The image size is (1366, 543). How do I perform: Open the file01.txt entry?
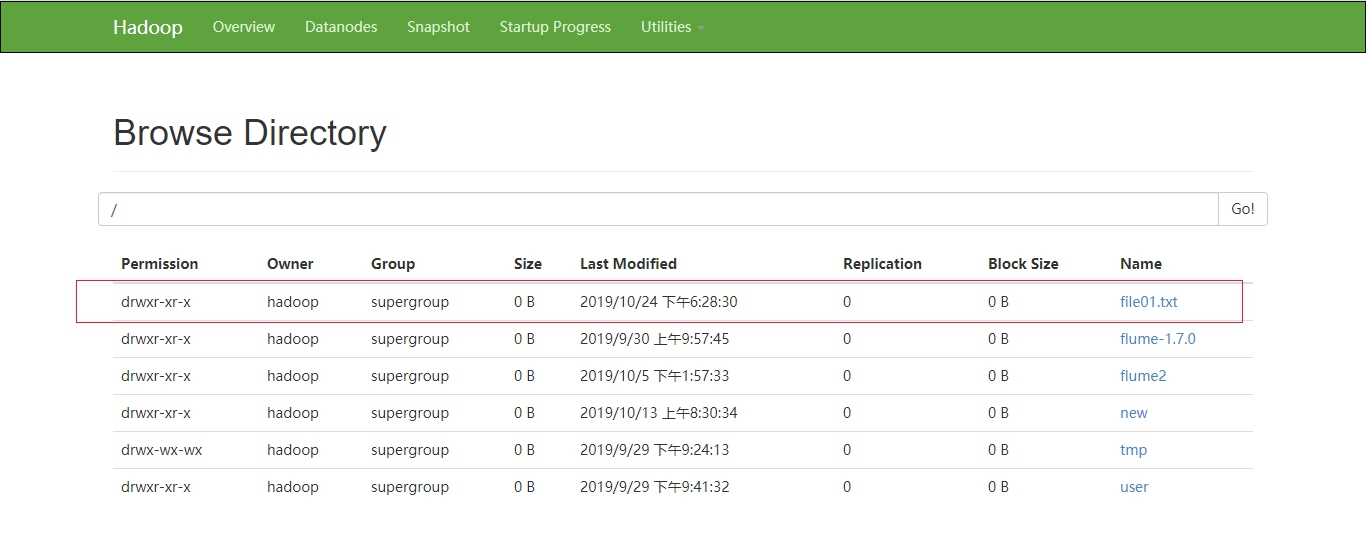pyautogui.click(x=1149, y=301)
